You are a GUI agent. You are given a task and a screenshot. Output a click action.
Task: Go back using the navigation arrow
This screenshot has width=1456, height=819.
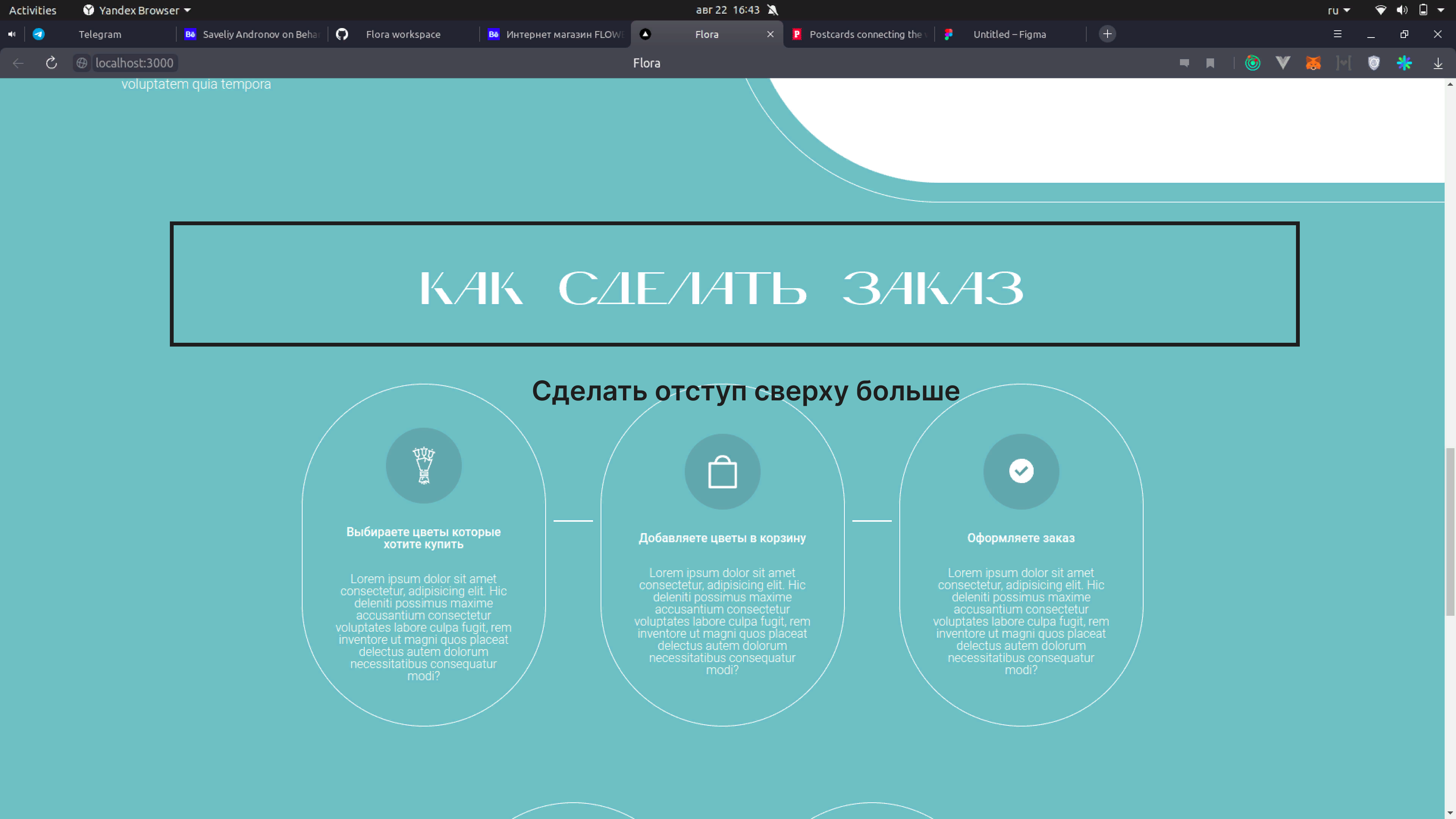pos(17,63)
